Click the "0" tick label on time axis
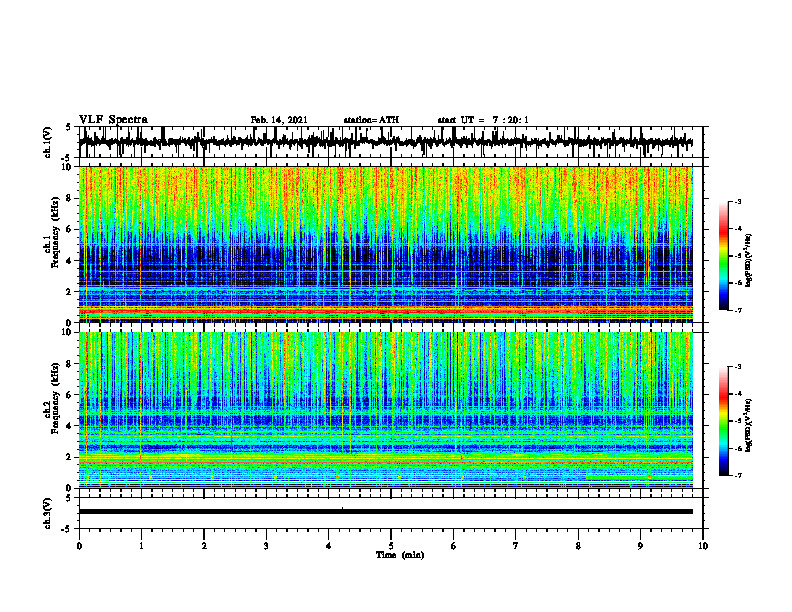 click(79, 546)
